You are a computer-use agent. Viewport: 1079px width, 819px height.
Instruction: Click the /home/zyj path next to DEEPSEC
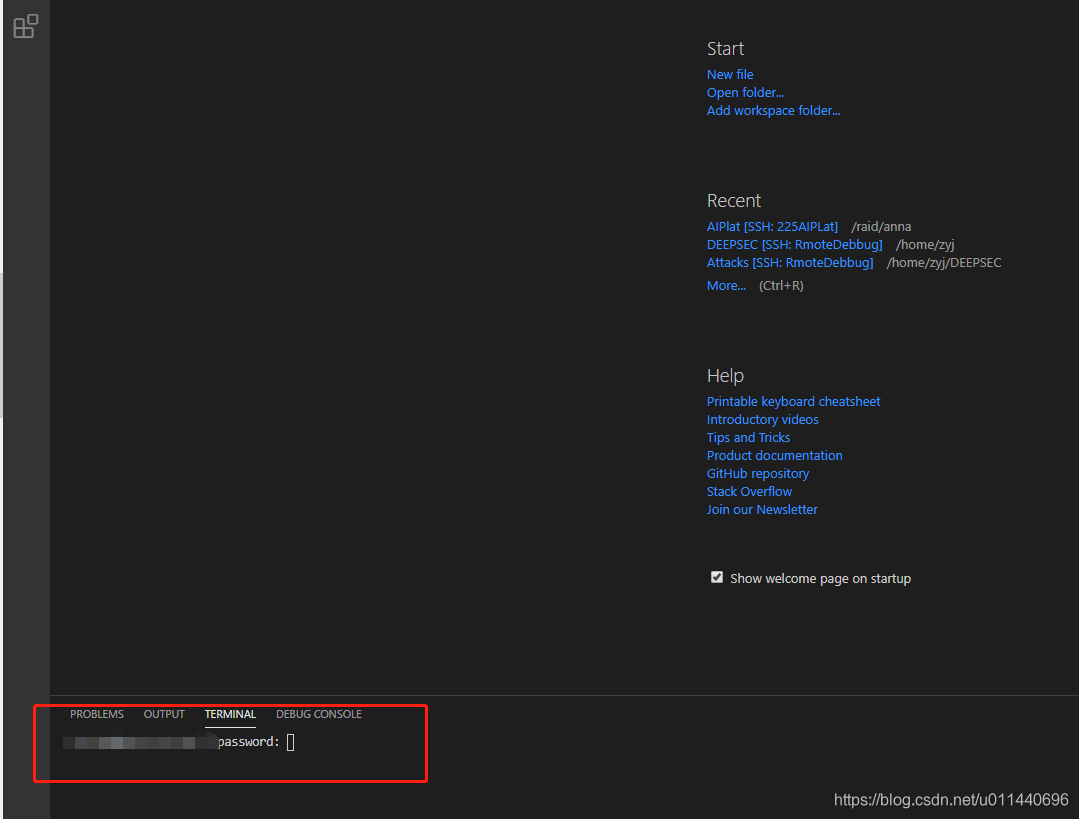(925, 244)
